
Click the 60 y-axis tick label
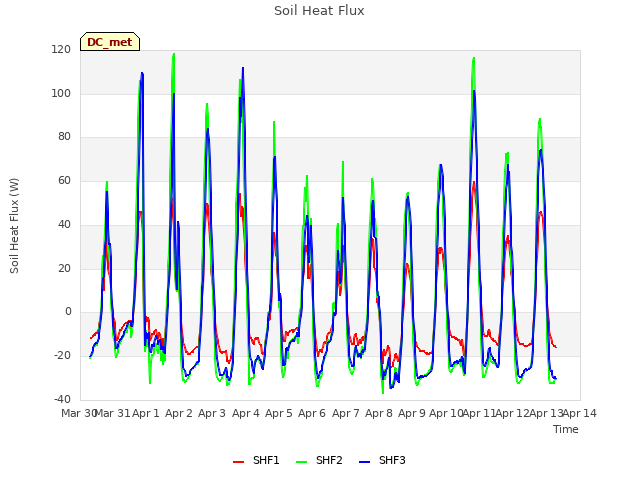pyautogui.click(x=64, y=180)
